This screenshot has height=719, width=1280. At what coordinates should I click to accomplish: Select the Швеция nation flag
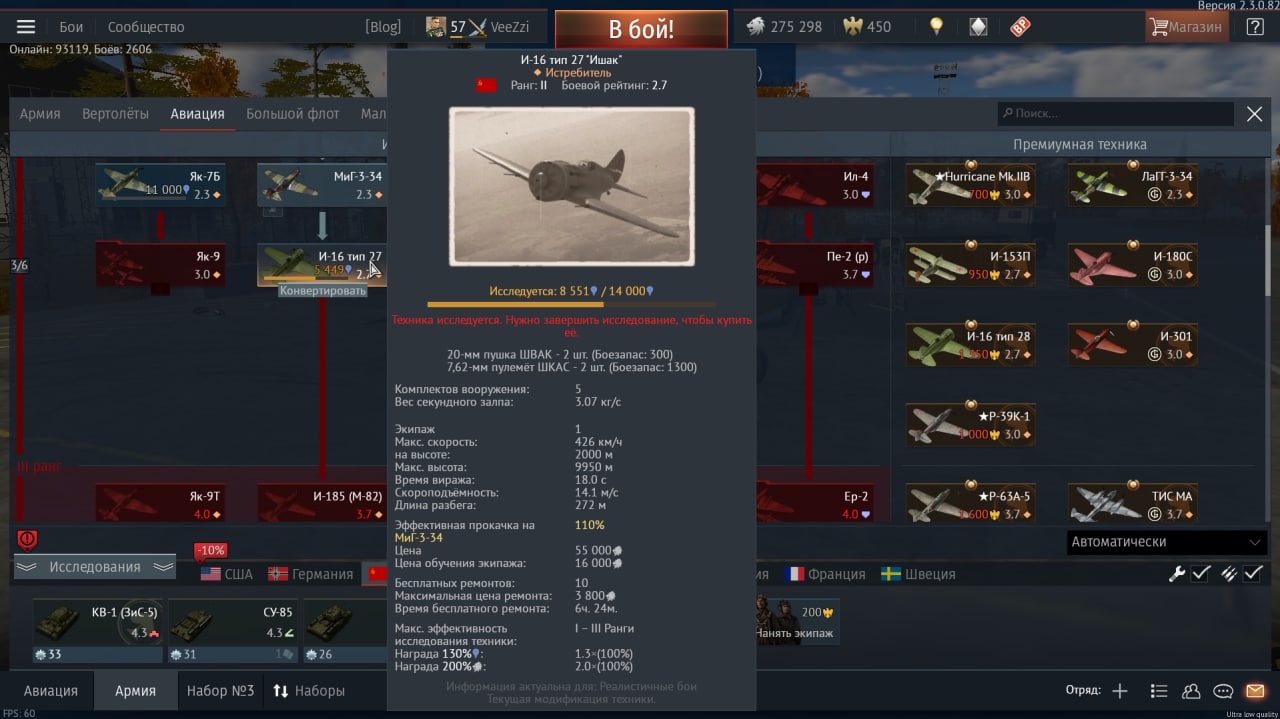coord(918,574)
